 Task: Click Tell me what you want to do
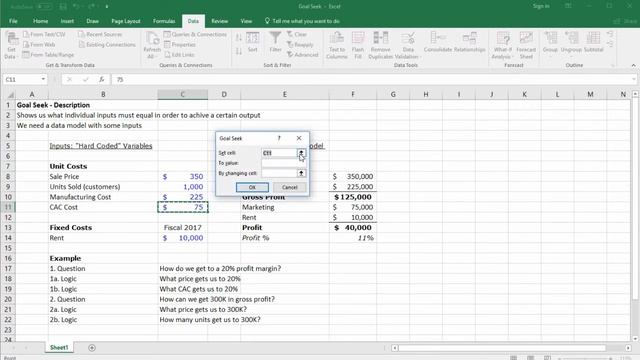[302, 21]
